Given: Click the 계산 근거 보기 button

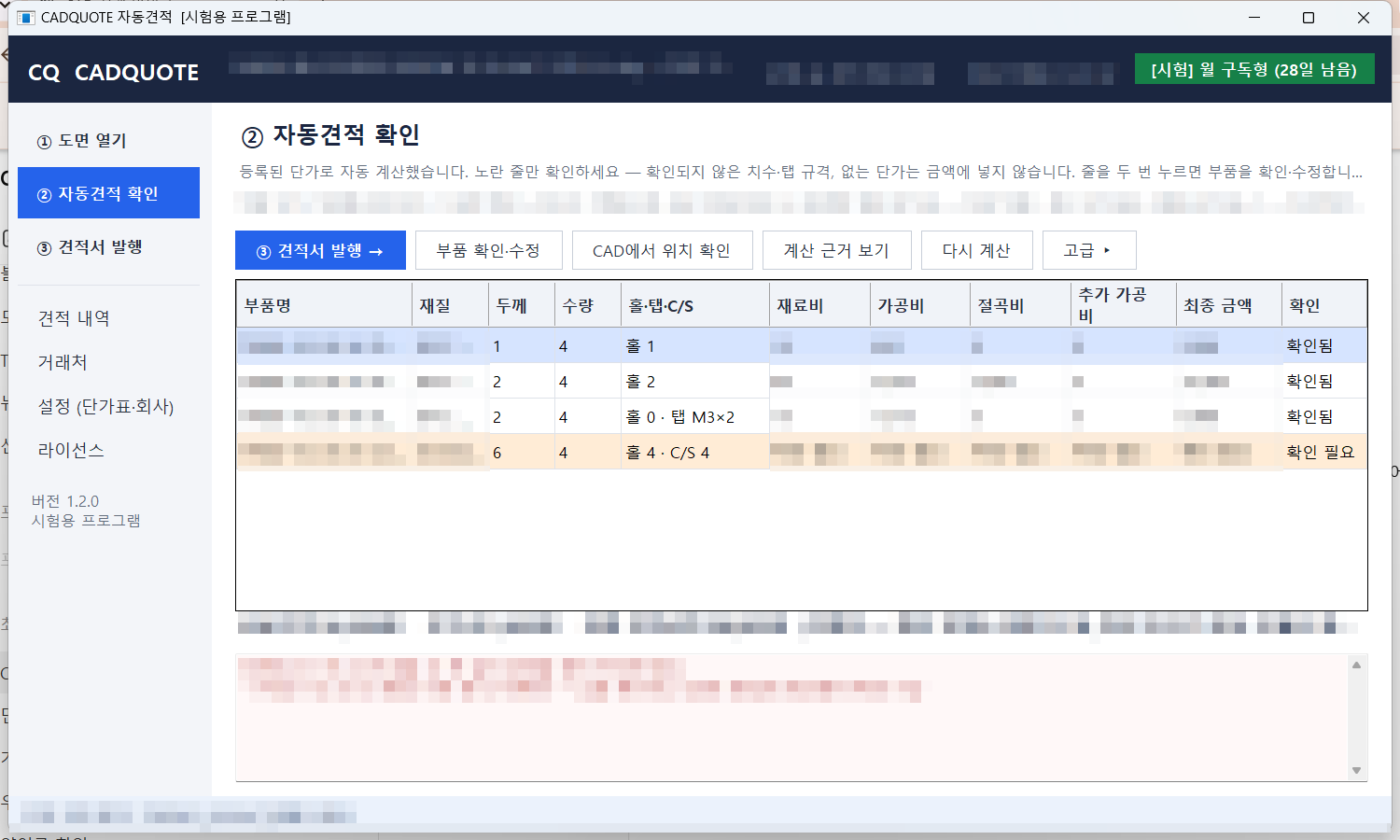Looking at the screenshot, I should tap(837, 250).
